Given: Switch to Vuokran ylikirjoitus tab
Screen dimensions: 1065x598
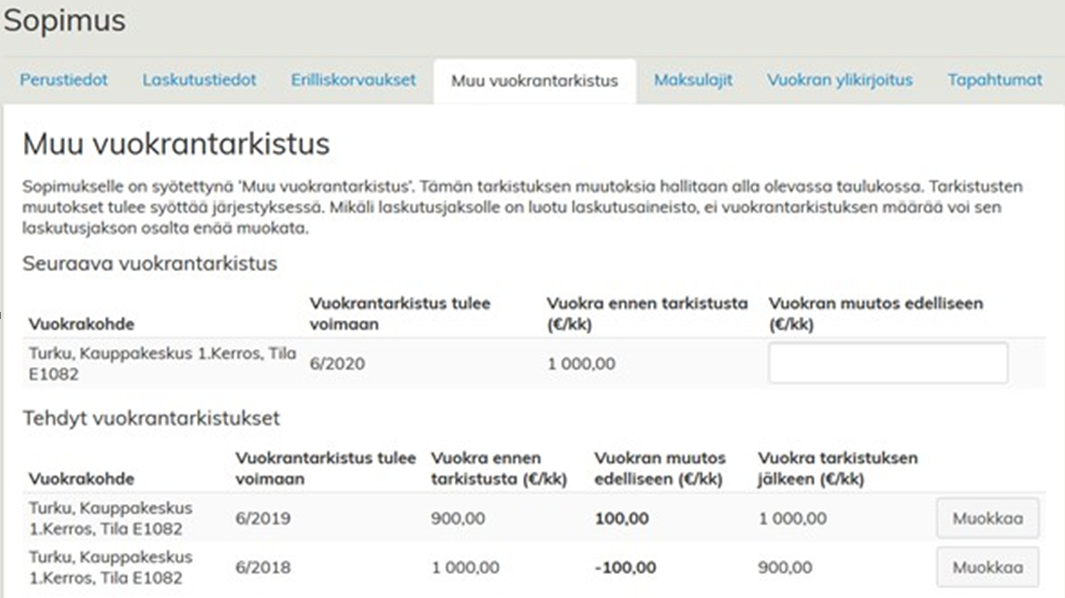Looking at the screenshot, I should [839, 80].
